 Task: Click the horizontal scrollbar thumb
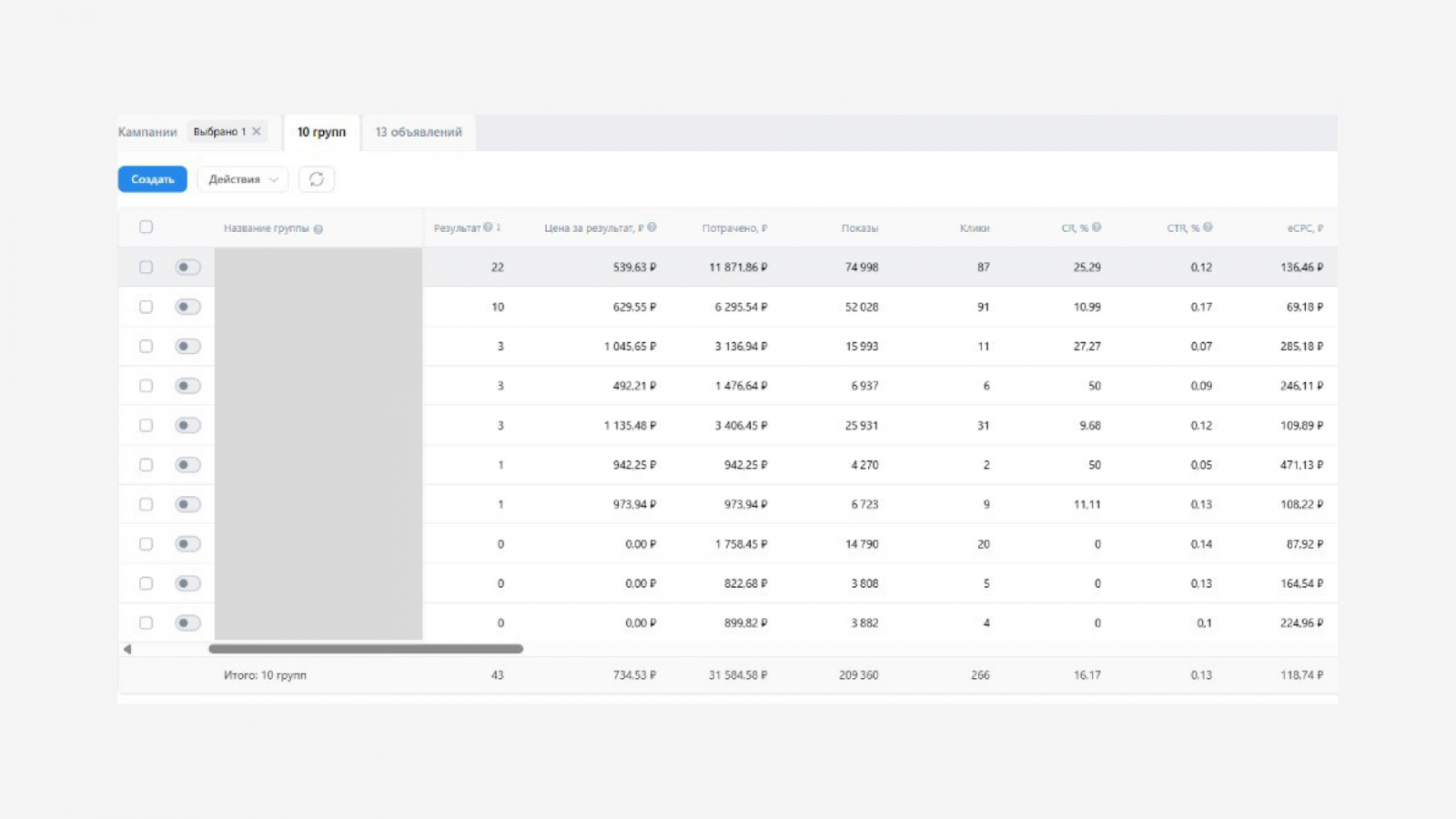click(365, 649)
